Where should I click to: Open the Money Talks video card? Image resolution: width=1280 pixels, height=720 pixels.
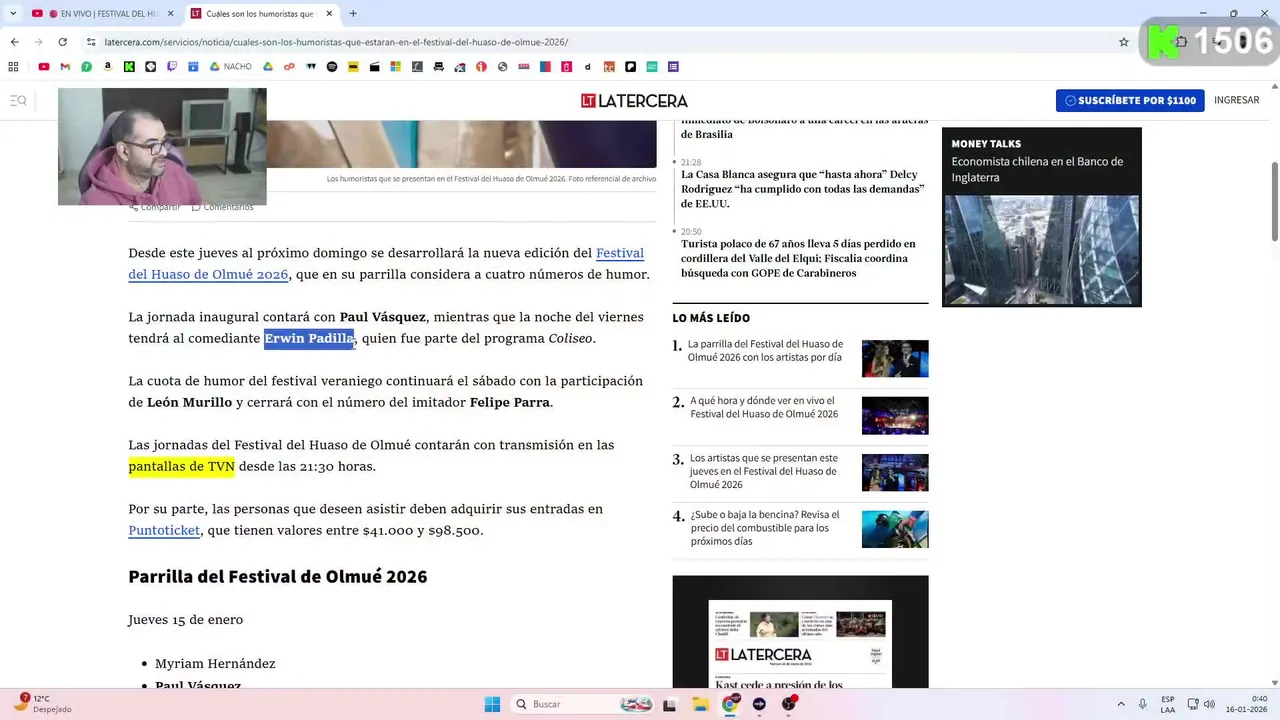[1041, 217]
